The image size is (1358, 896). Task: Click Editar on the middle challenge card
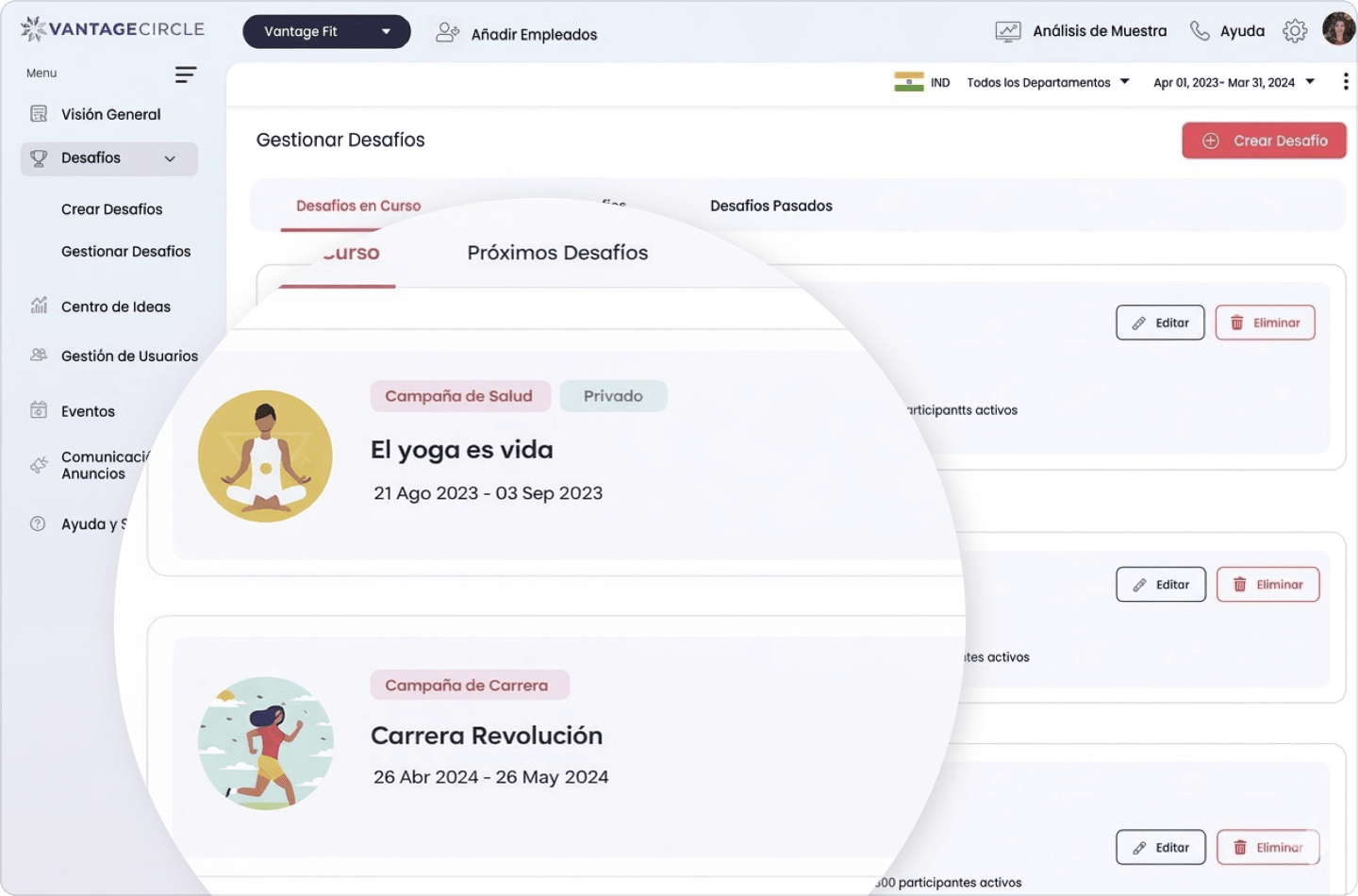point(1161,585)
